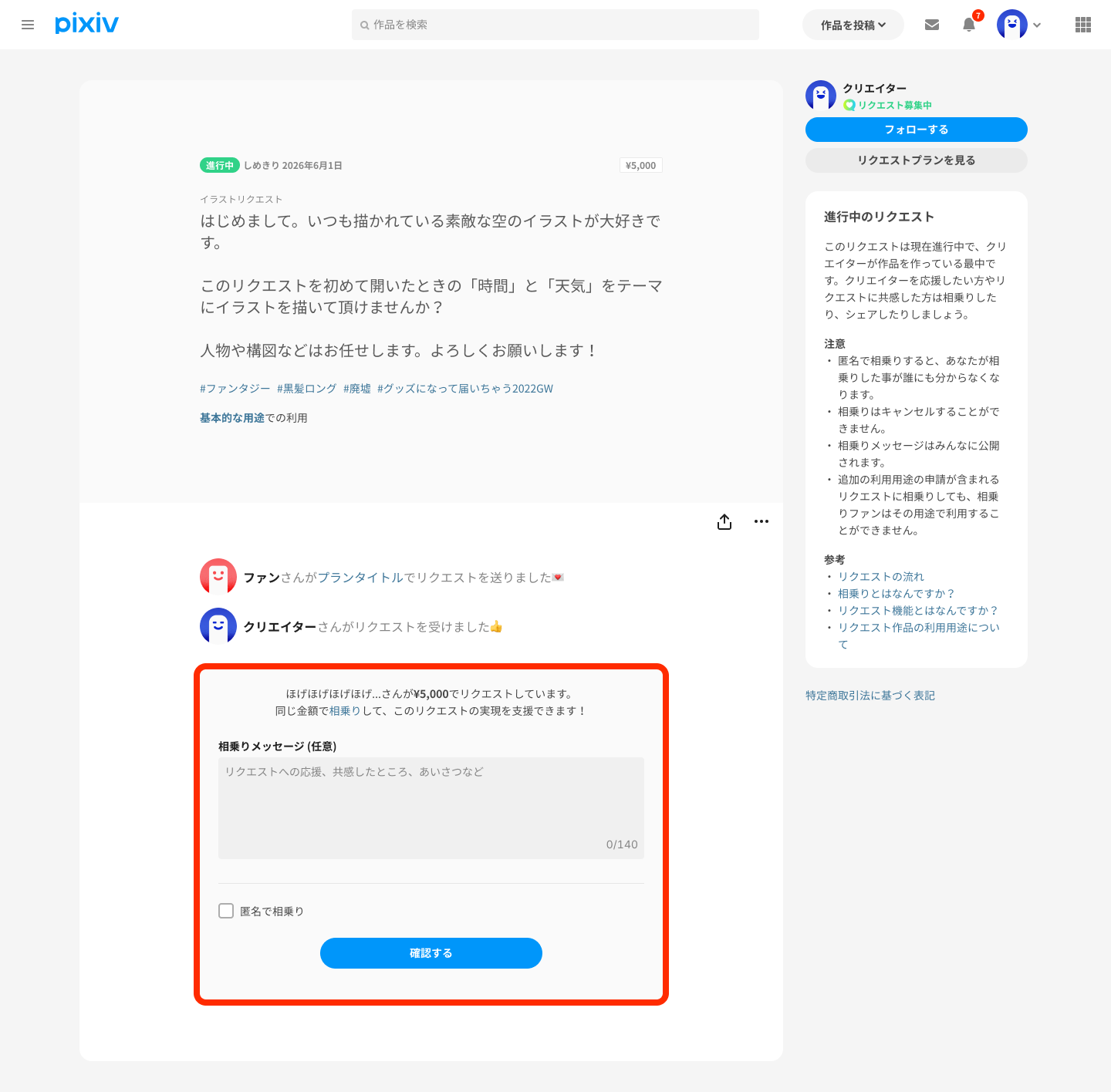Screen dimensions: 1111x1092
Task: Click しめきり 2026年6月1日 deadline text
Action: 293,166
